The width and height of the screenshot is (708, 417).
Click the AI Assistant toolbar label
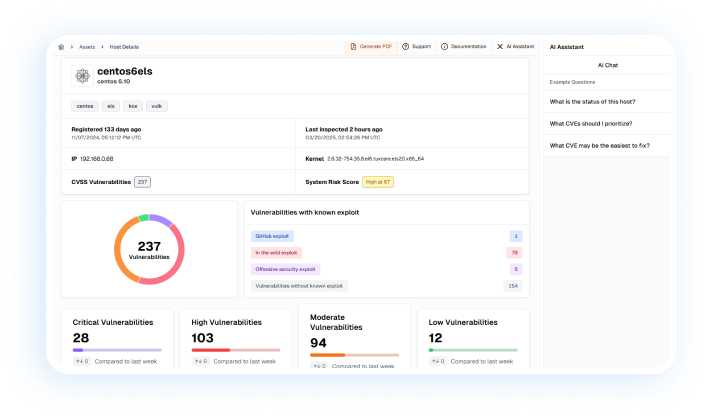[520, 46]
